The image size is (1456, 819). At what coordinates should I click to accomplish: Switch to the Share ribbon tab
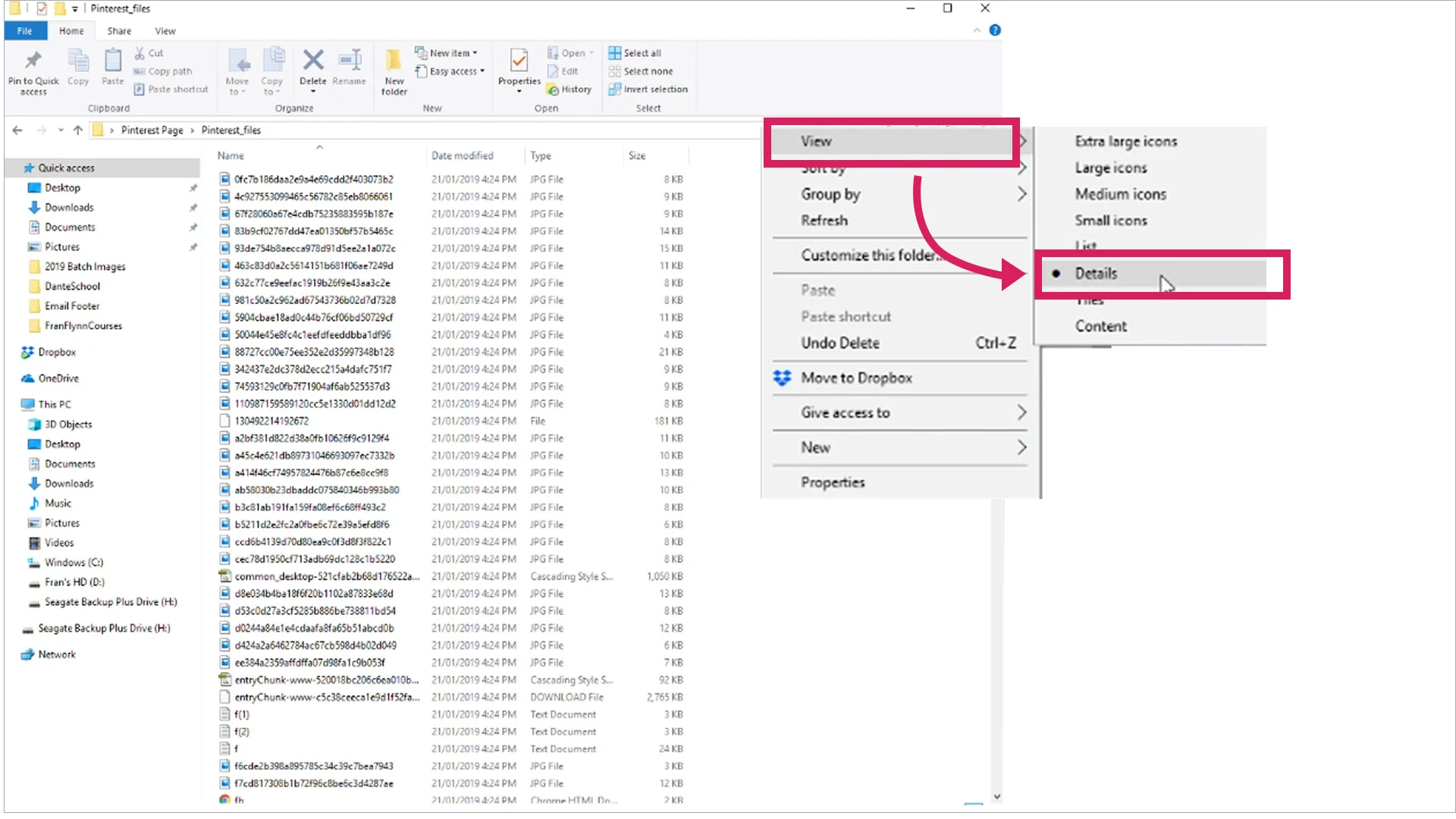pyautogui.click(x=119, y=31)
